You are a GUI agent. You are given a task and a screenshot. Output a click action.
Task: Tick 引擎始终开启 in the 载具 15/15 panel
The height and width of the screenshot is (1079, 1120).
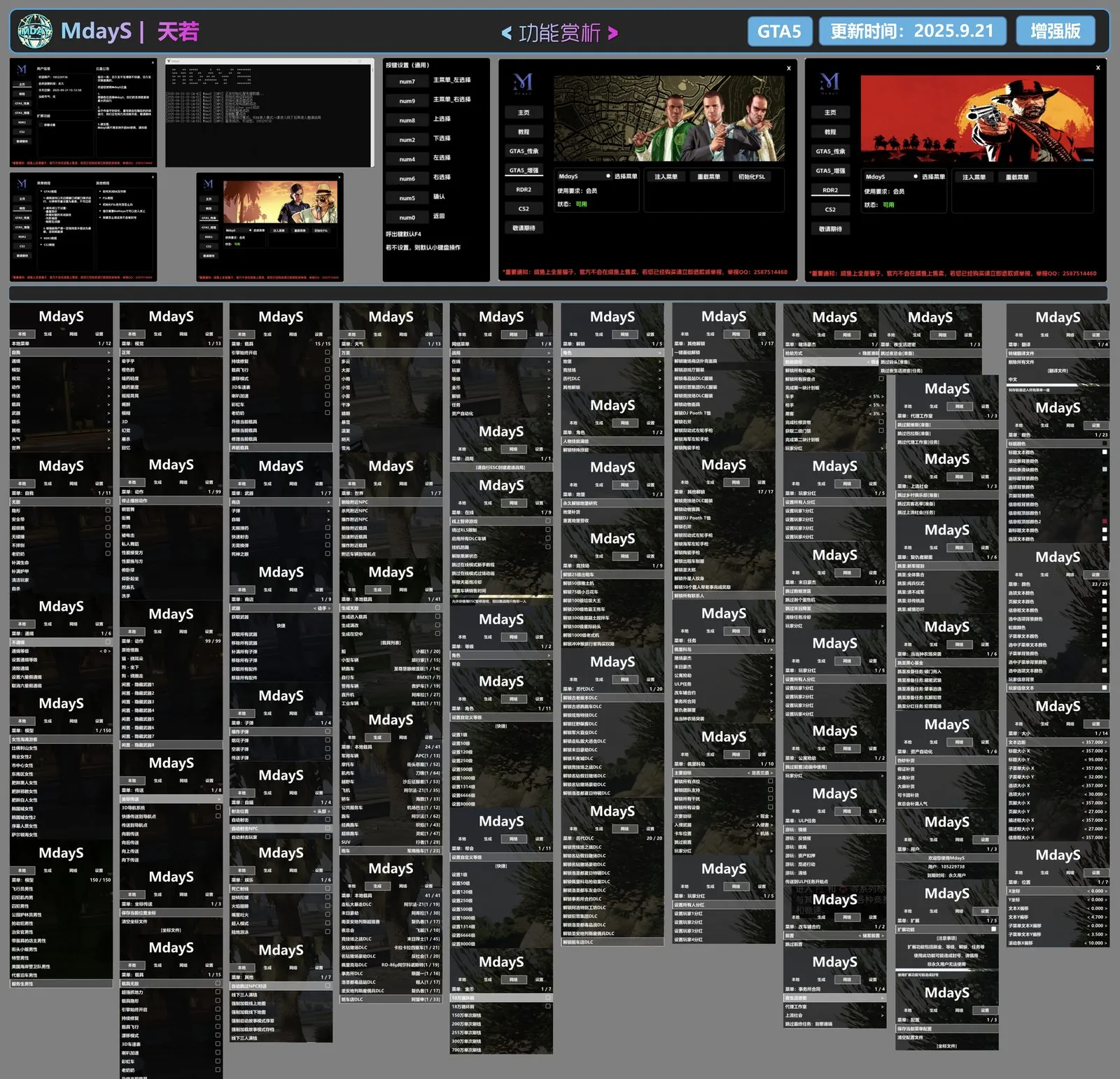[327, 352]
